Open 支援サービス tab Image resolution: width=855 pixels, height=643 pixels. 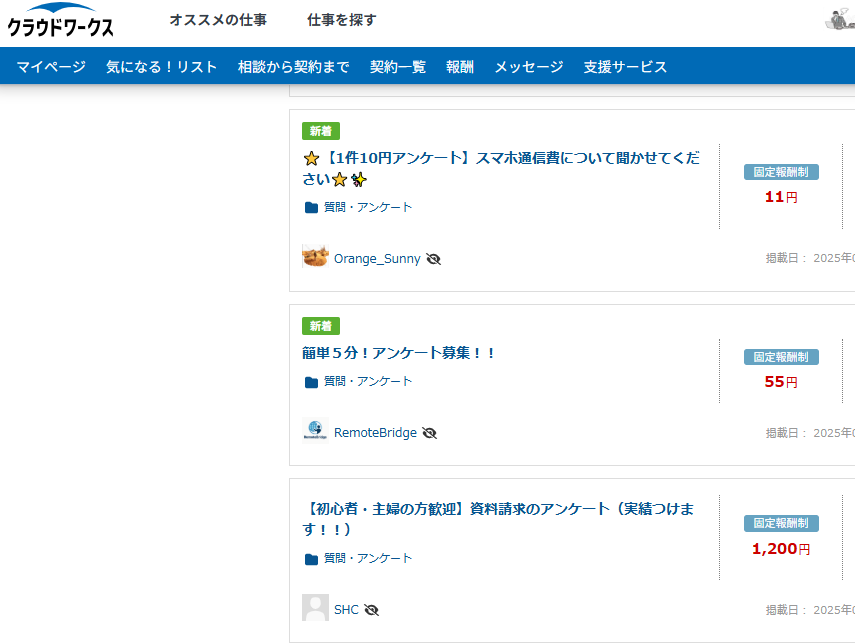coord(625,67)
